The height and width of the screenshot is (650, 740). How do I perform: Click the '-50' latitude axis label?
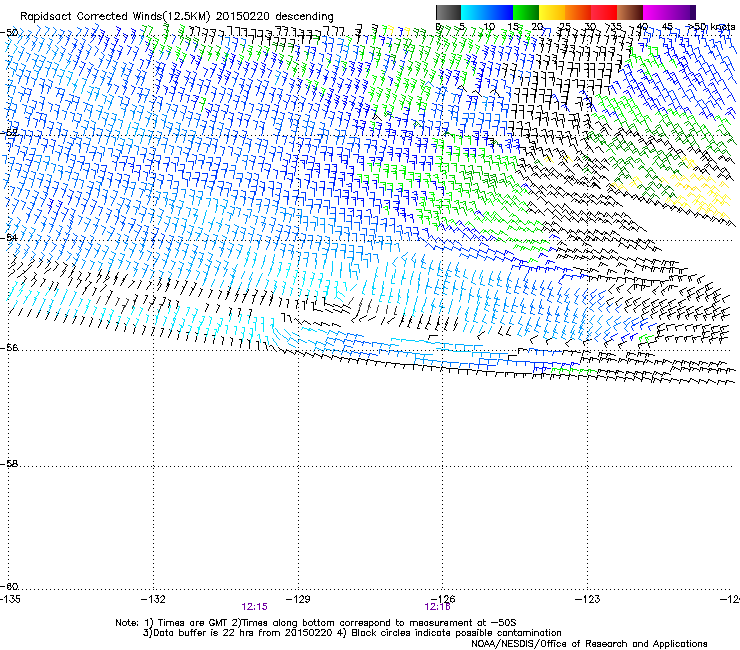pos(9,33)
